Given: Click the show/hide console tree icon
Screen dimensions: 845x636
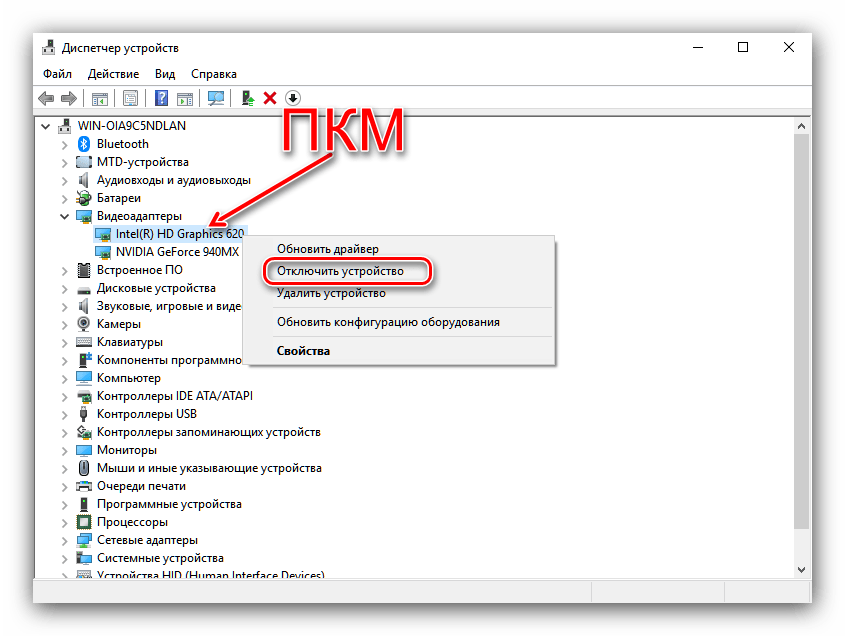Looking at the screenshot, I should pyautogui.click(x=100, y=98).
